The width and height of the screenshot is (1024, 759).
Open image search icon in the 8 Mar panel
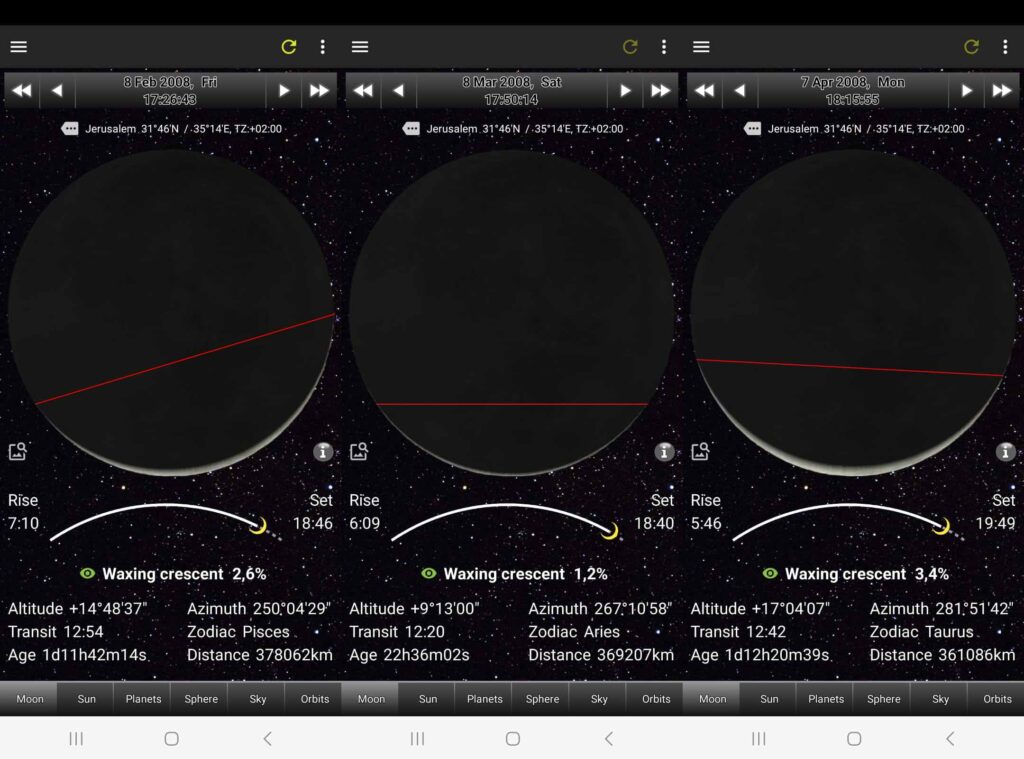358,452
